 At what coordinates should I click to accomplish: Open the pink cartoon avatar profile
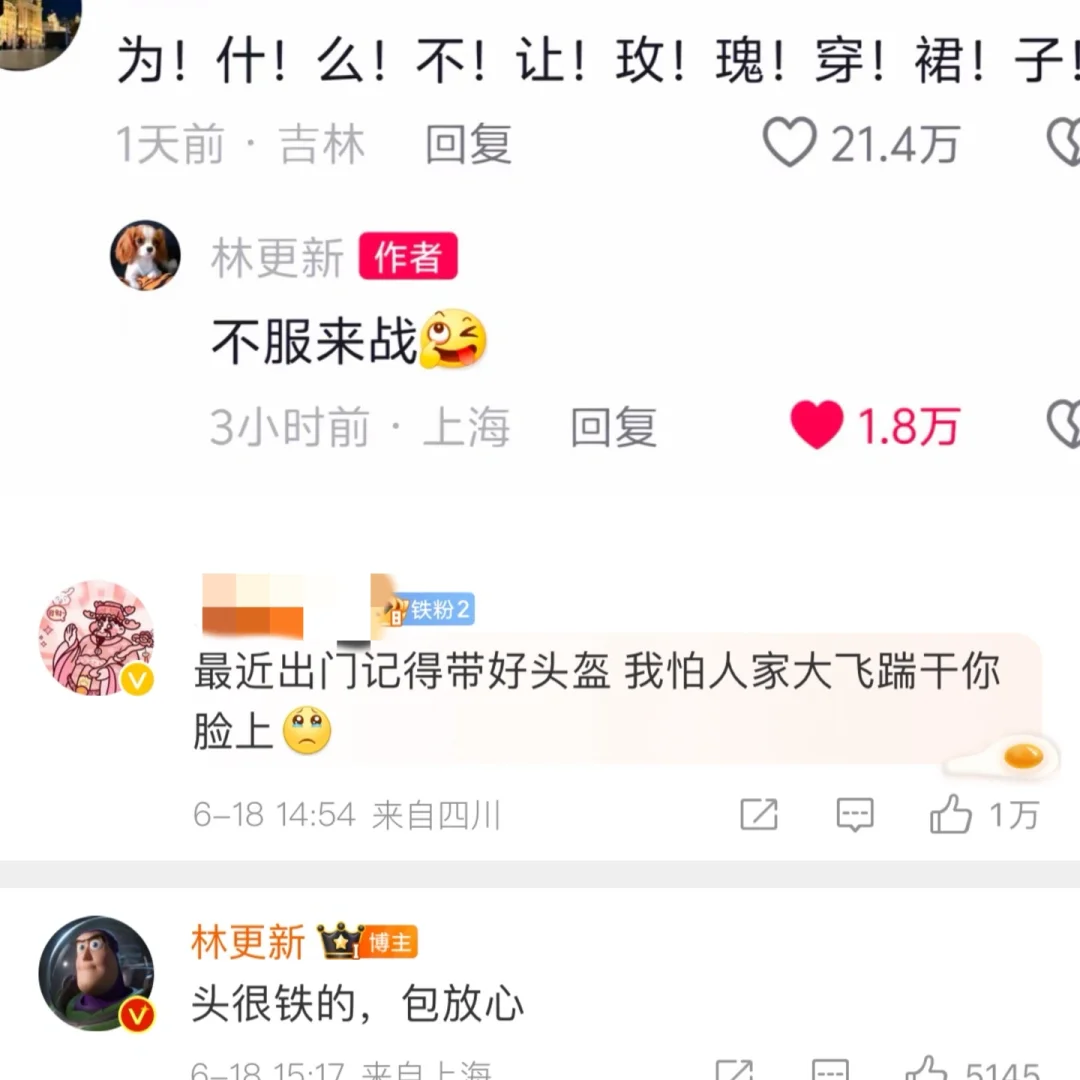click(96, 637)
